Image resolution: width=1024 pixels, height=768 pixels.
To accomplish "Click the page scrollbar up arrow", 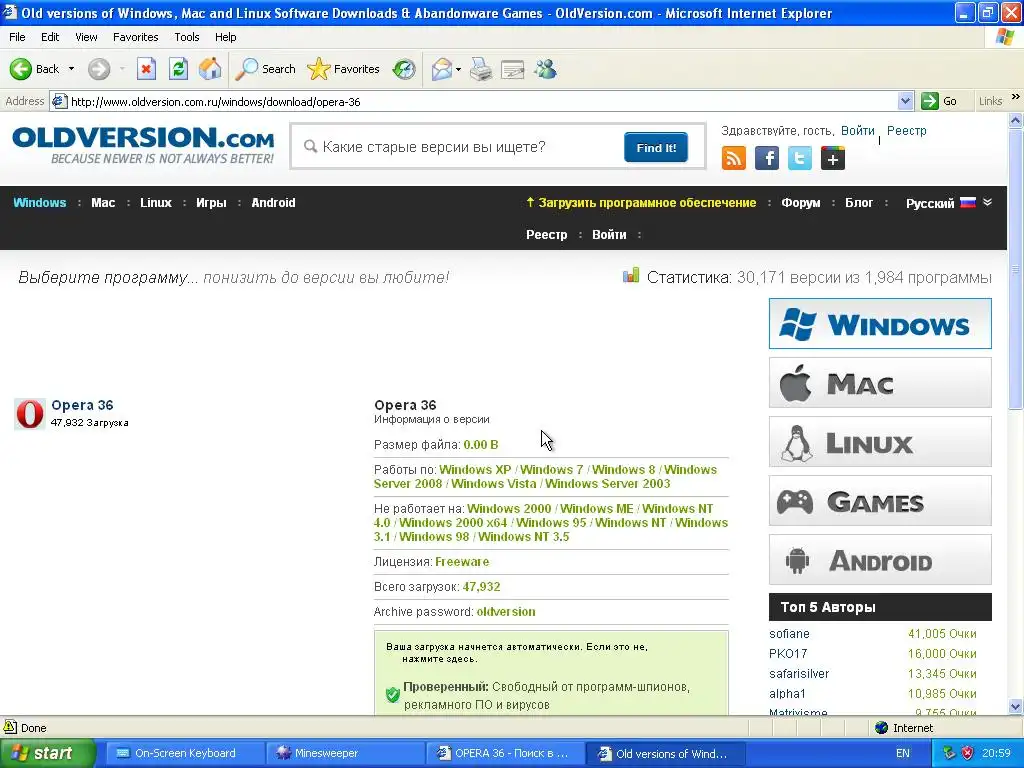I will coord(1016,121).
